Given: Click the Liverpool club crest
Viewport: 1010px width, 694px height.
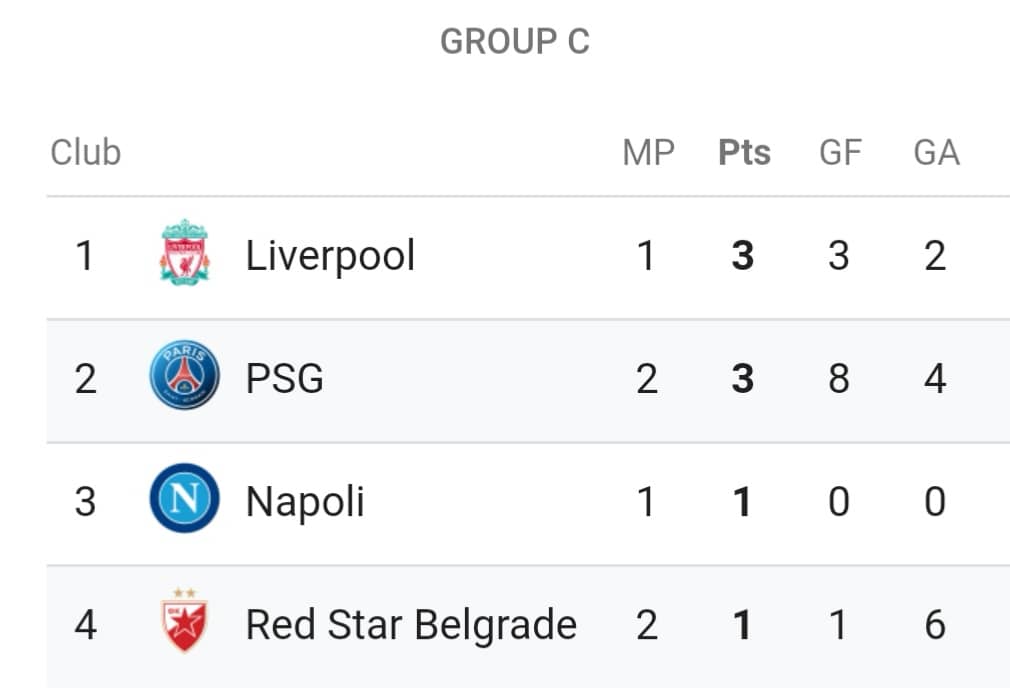Looking at the screenshot, I should coord(185,253).
